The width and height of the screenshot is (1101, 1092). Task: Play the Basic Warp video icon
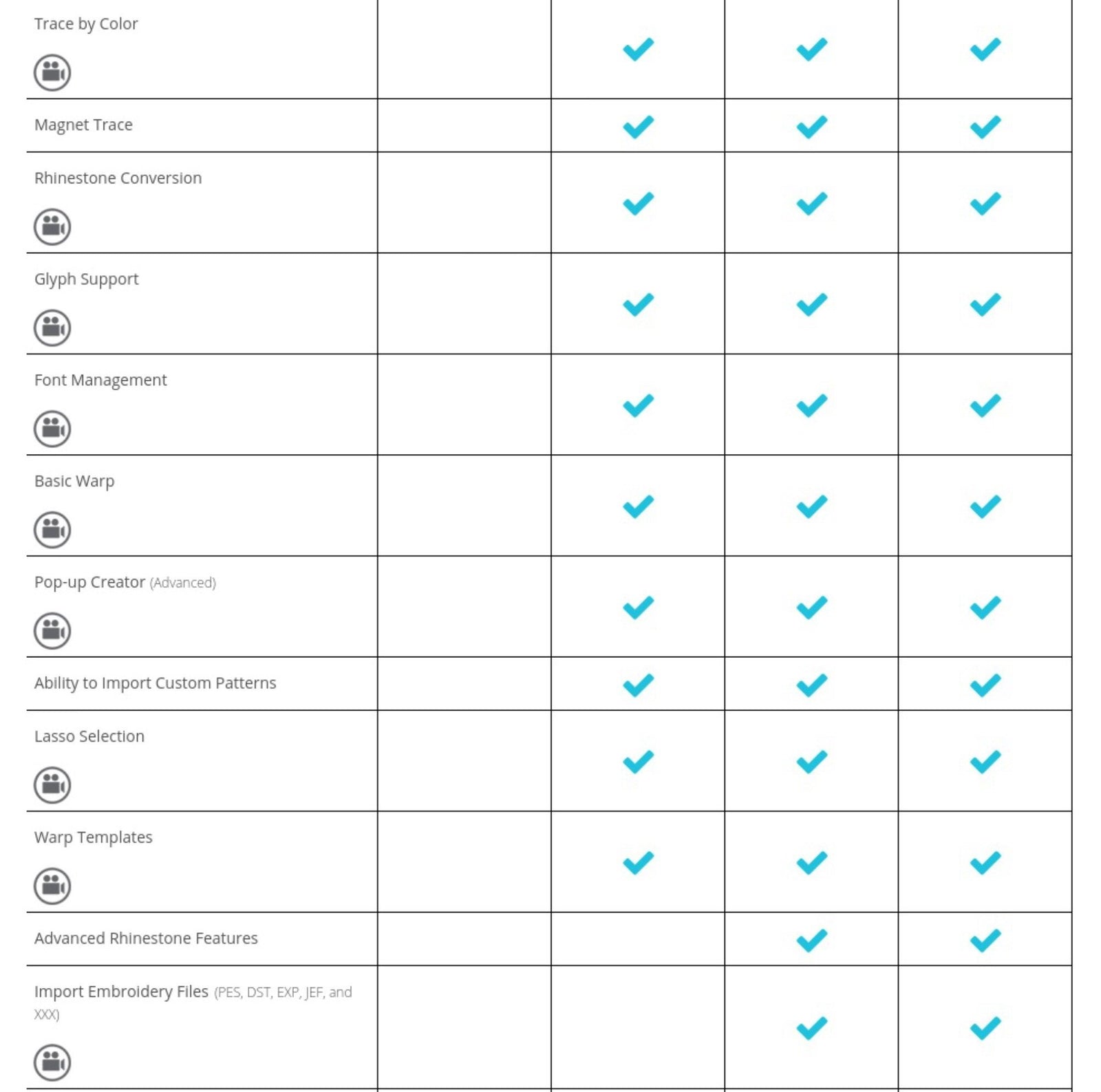pyautogui.click(x=52, y=530)
